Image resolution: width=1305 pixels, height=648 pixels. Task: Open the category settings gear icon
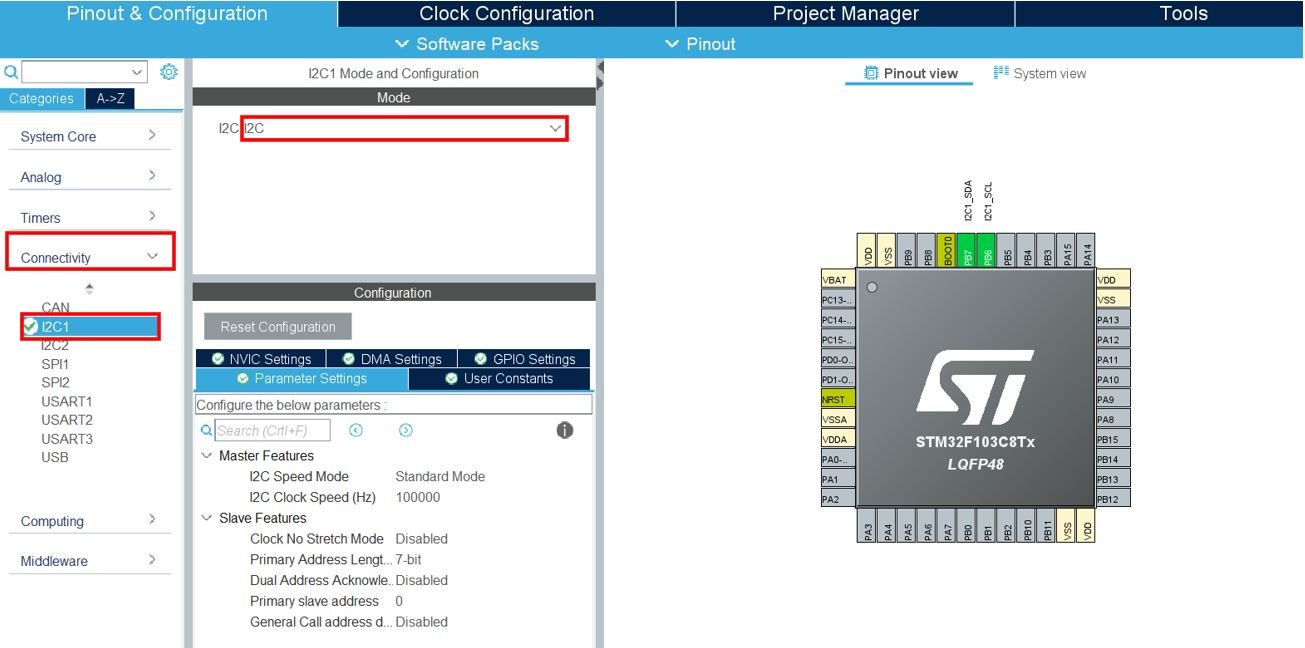pyautogui.click(x=169, y=72)
